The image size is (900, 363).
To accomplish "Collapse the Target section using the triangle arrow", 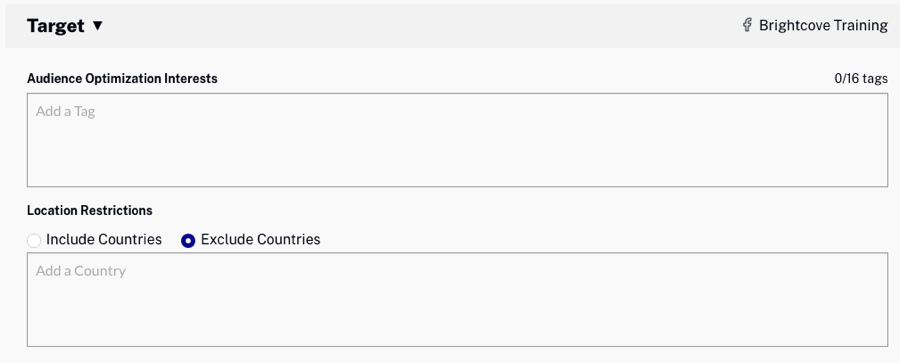I will tap(97, 26).
